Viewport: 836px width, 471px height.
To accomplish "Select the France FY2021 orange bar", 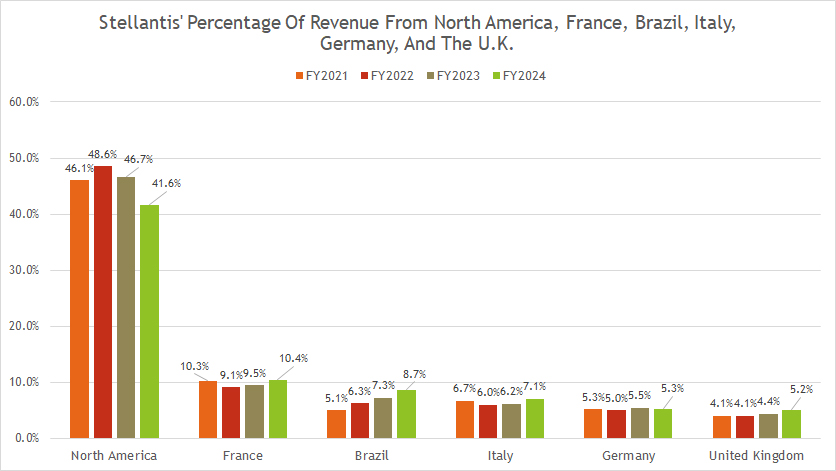I will 208,410.
